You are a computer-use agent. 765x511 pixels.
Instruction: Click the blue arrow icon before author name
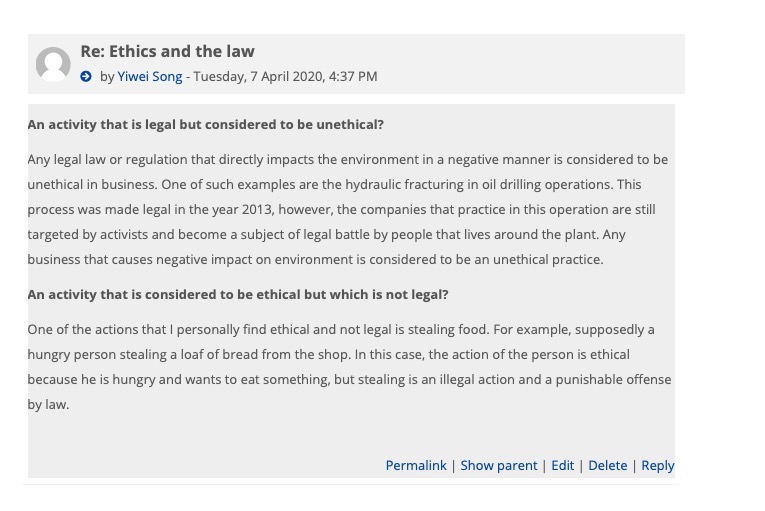click(x=86, y=77)
